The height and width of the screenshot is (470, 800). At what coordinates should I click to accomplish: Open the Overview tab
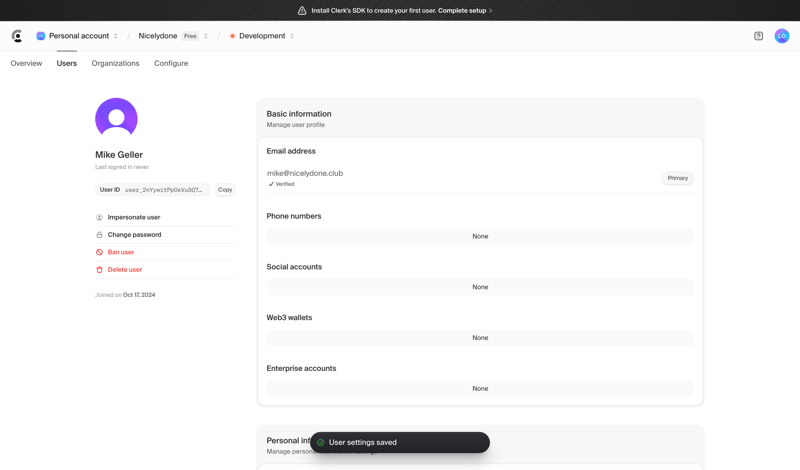(x=26, y=63)
